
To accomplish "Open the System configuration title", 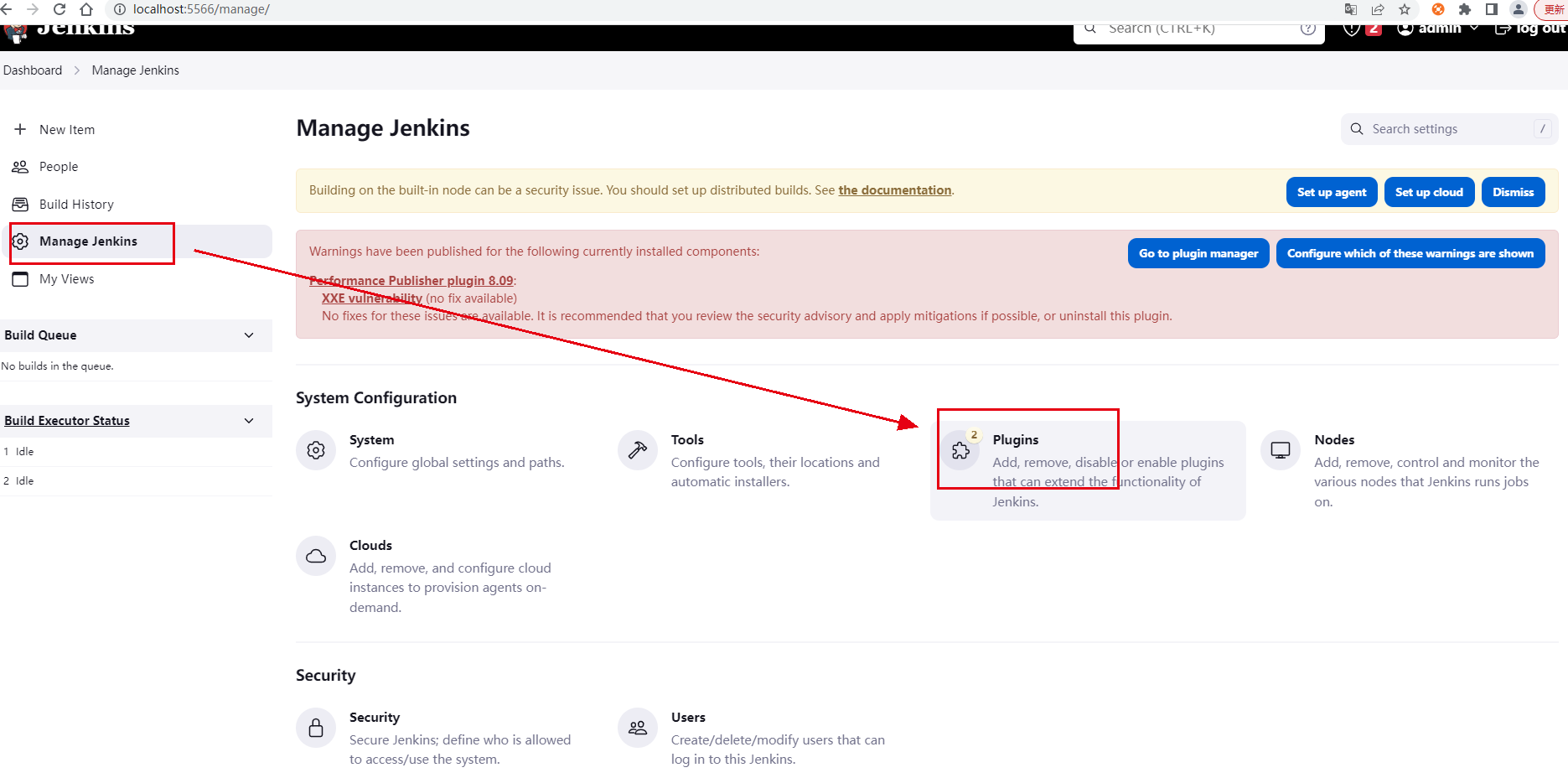I will click(x=371, y=440).
